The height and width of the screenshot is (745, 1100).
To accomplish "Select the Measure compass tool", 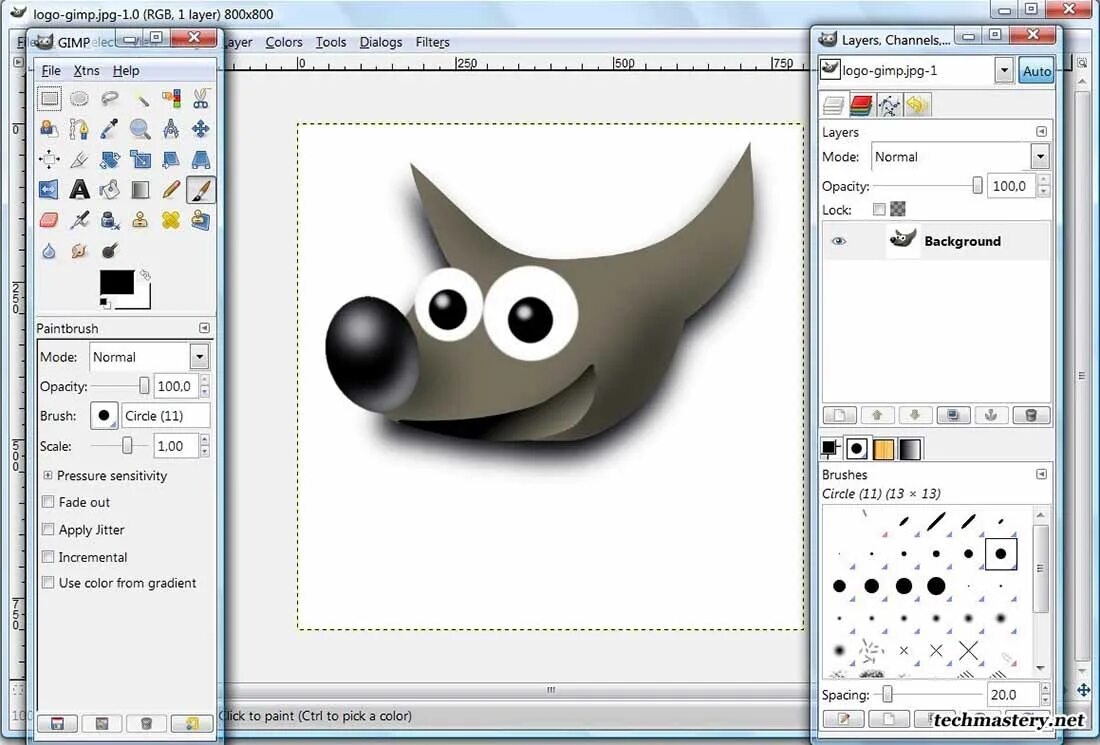I will pyautogui.click(x=170, y=129).
